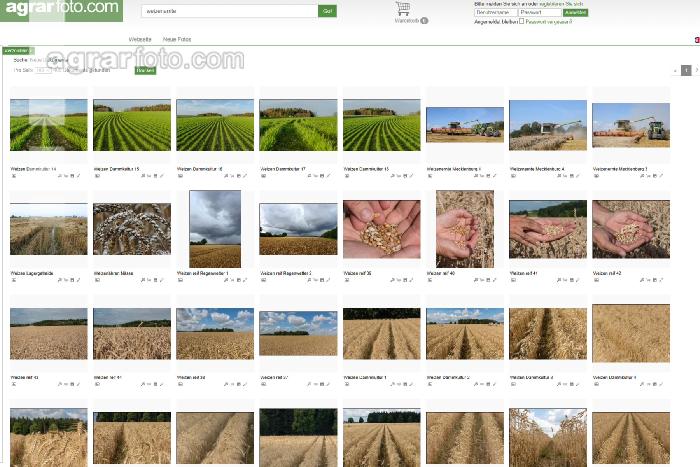
Task: Click magnifier icon under Weizen Dammkultur 14
Action: pos(59,176)
